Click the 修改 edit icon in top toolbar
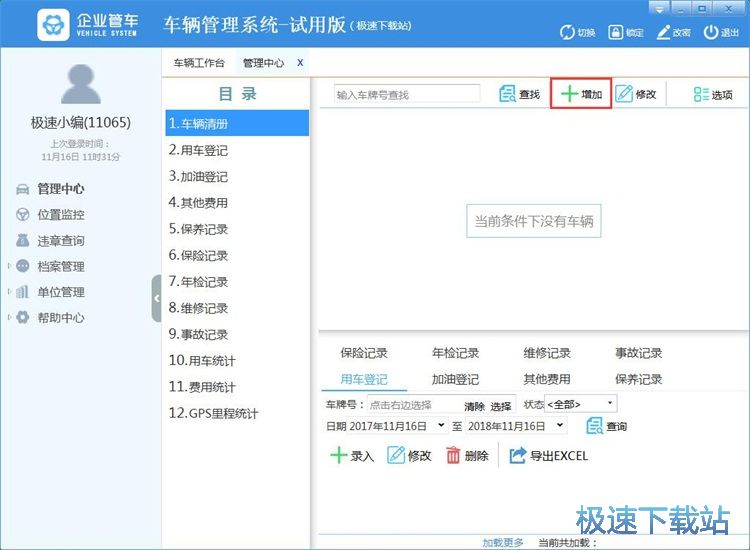This screenshot has height=550, width=750. [x=636, y=94]
